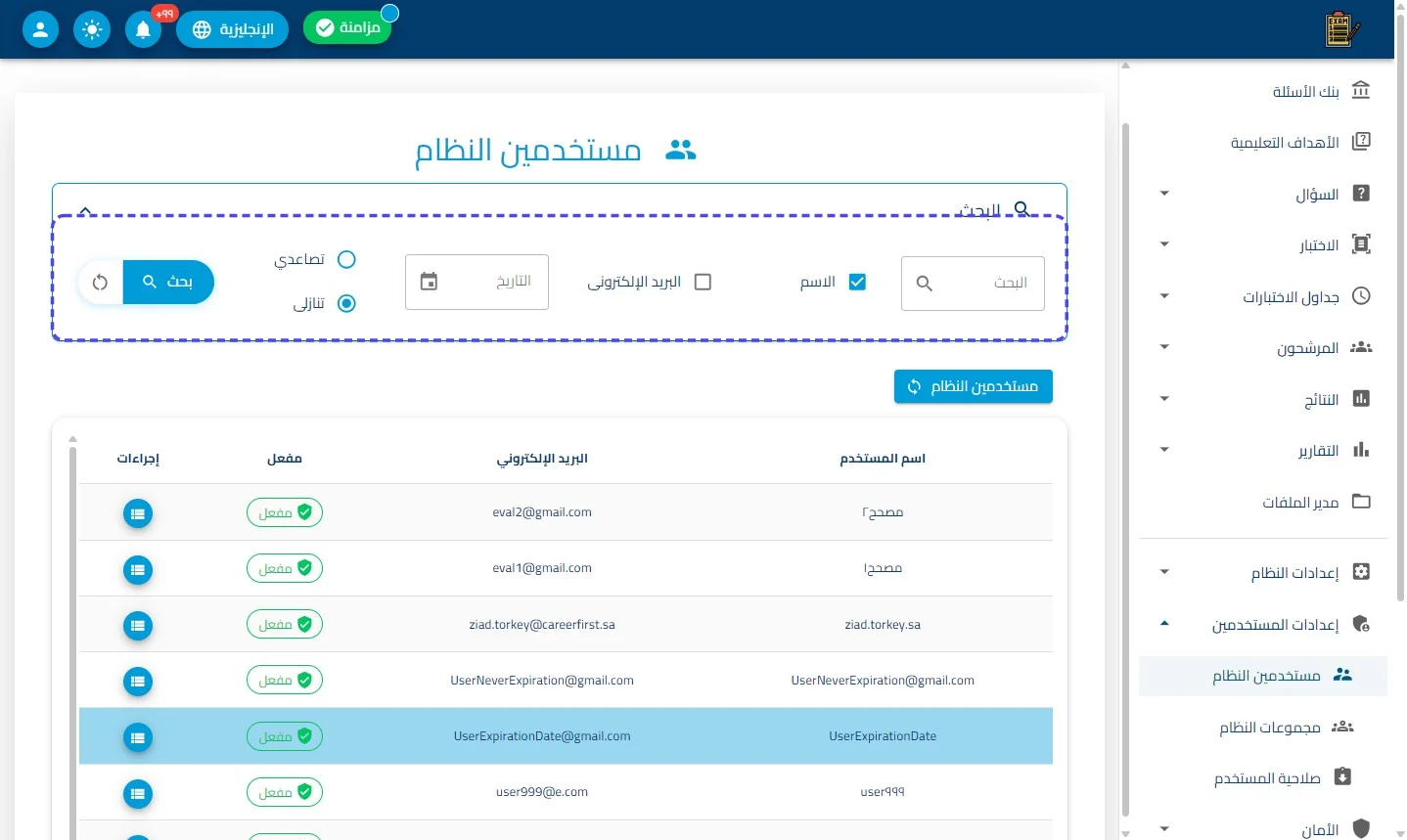Screen dimensions: 1407x840
Task: Open actions menu for user999@e.com row
Action: point(138,793)
